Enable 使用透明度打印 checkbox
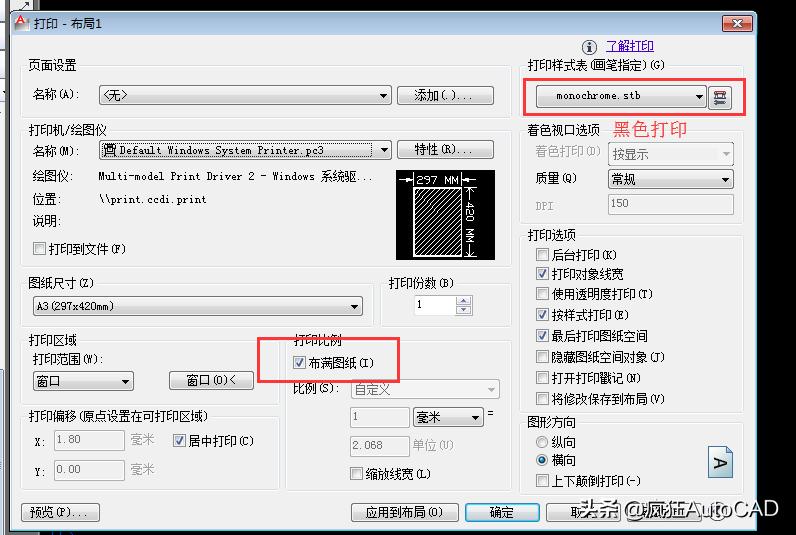 tap(542, 293)
